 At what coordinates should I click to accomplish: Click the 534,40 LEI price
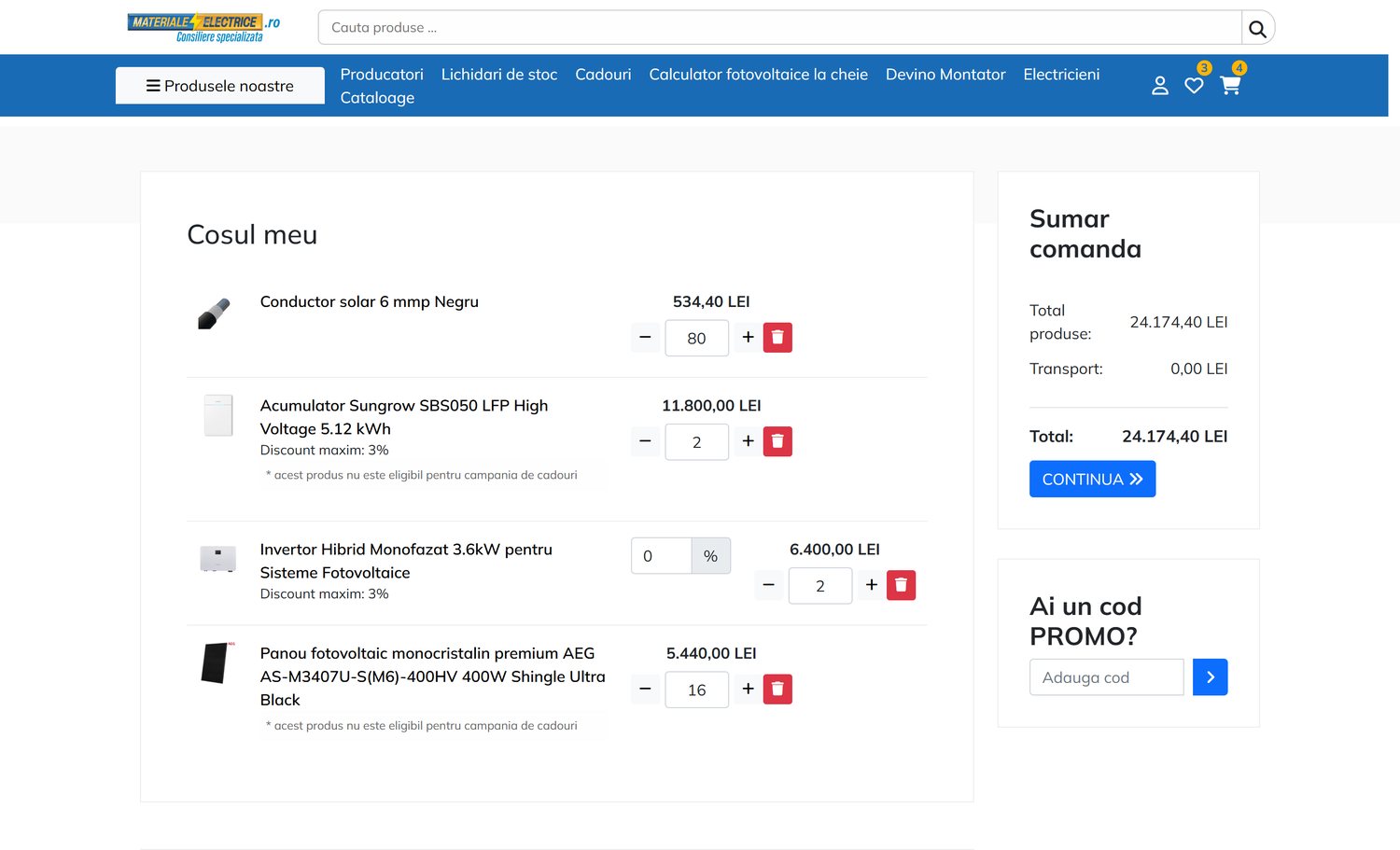[x=711, y=301]
